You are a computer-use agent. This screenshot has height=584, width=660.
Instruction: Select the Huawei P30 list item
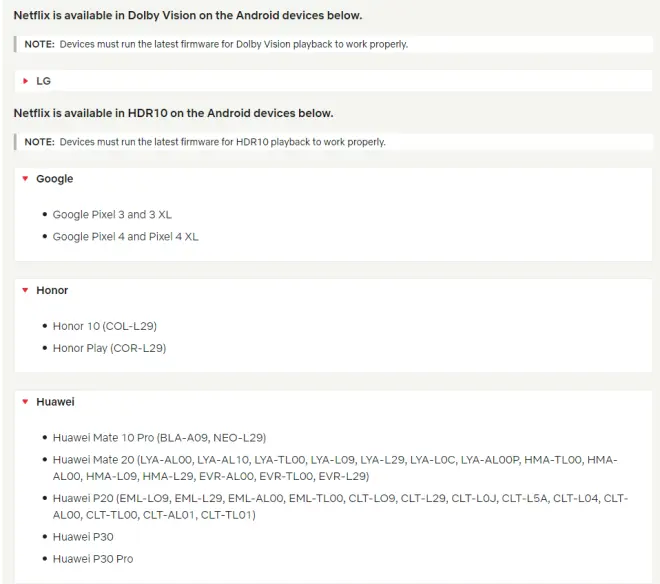(86, 537)
